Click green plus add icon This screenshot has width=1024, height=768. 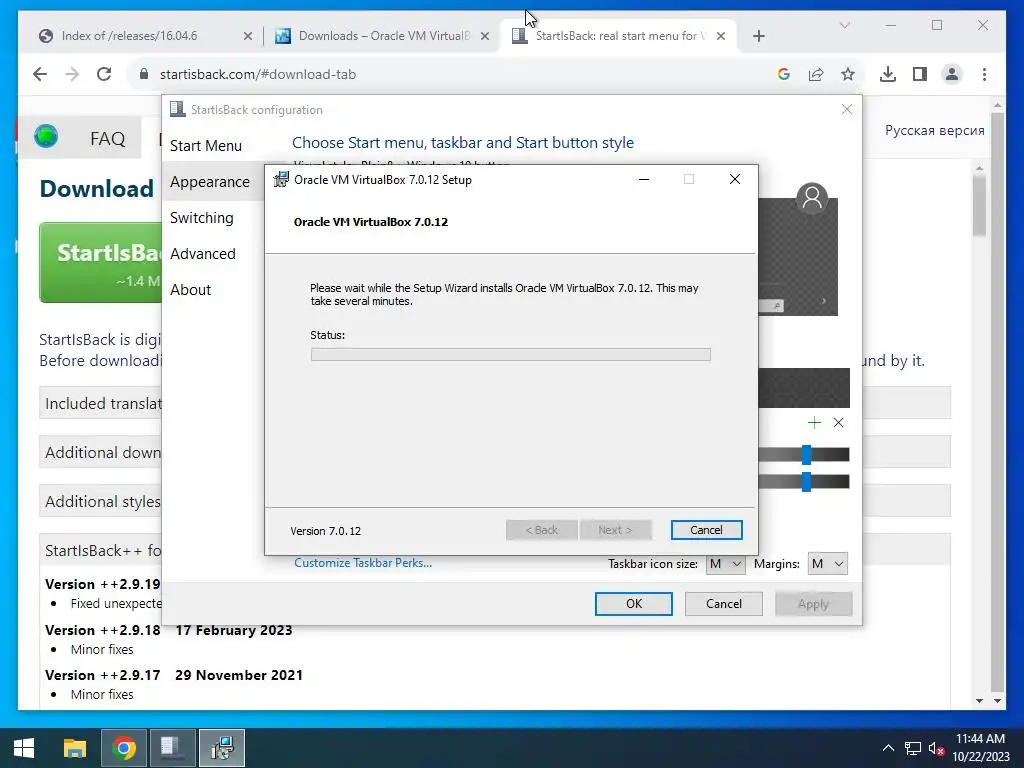pos(814,423)
